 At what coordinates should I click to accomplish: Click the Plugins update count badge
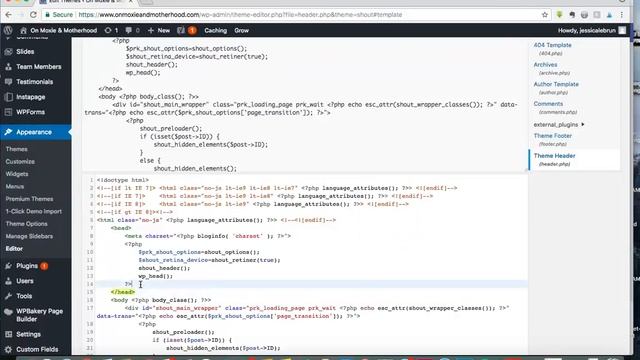pyautogui.click(x=44, y=266)
